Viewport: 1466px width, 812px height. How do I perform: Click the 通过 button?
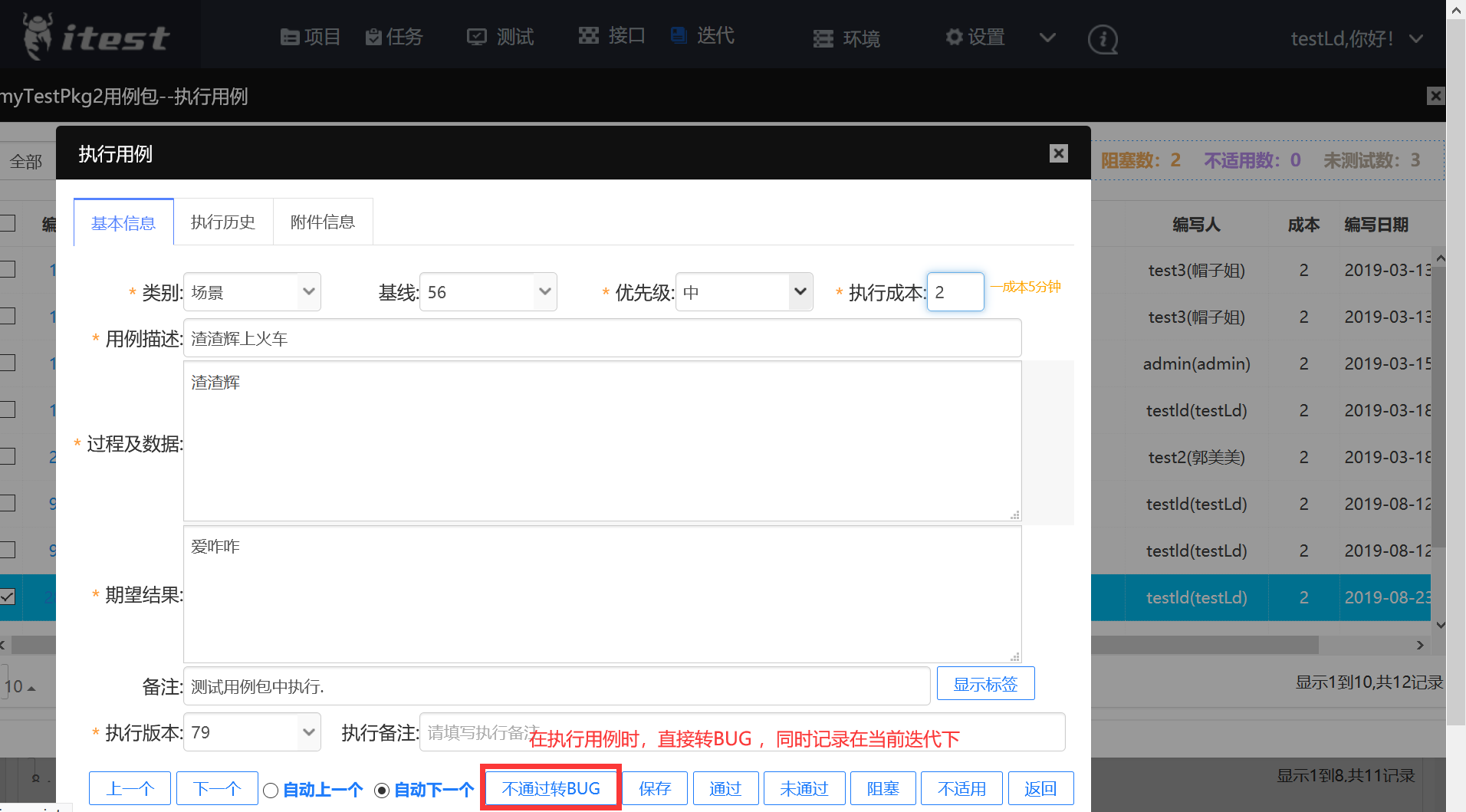725,788
